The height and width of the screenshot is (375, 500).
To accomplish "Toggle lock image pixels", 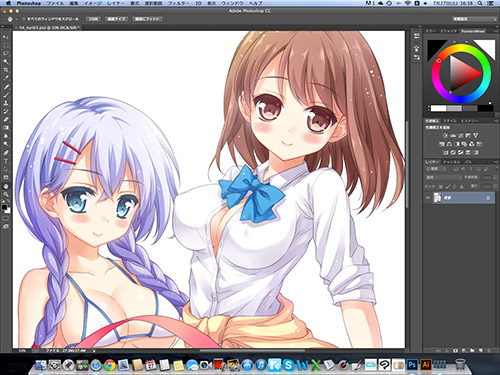I will click(x=448, y=187).
